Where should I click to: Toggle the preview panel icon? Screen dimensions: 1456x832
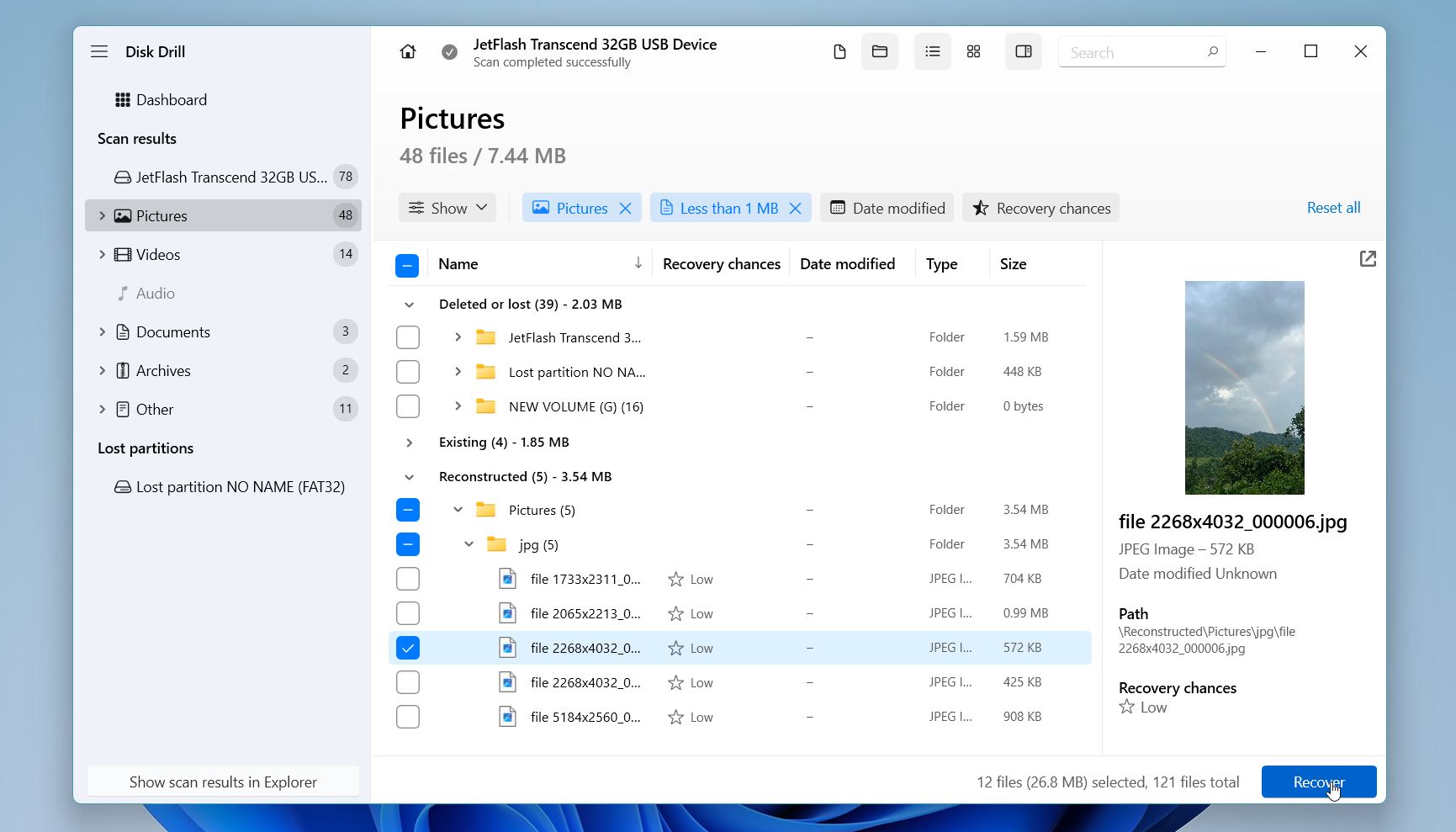[1024, 52]
